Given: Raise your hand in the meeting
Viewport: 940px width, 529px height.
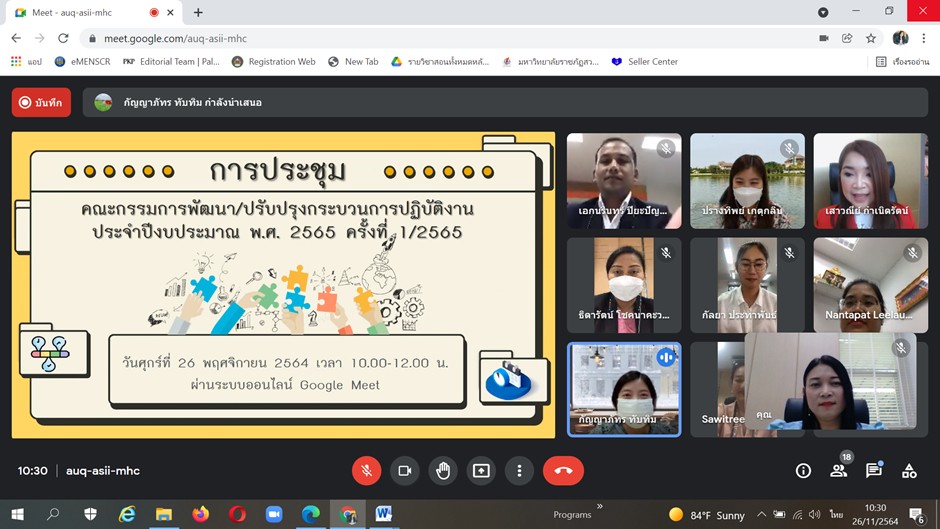Looking at the screenshot, I should [443, 470].
